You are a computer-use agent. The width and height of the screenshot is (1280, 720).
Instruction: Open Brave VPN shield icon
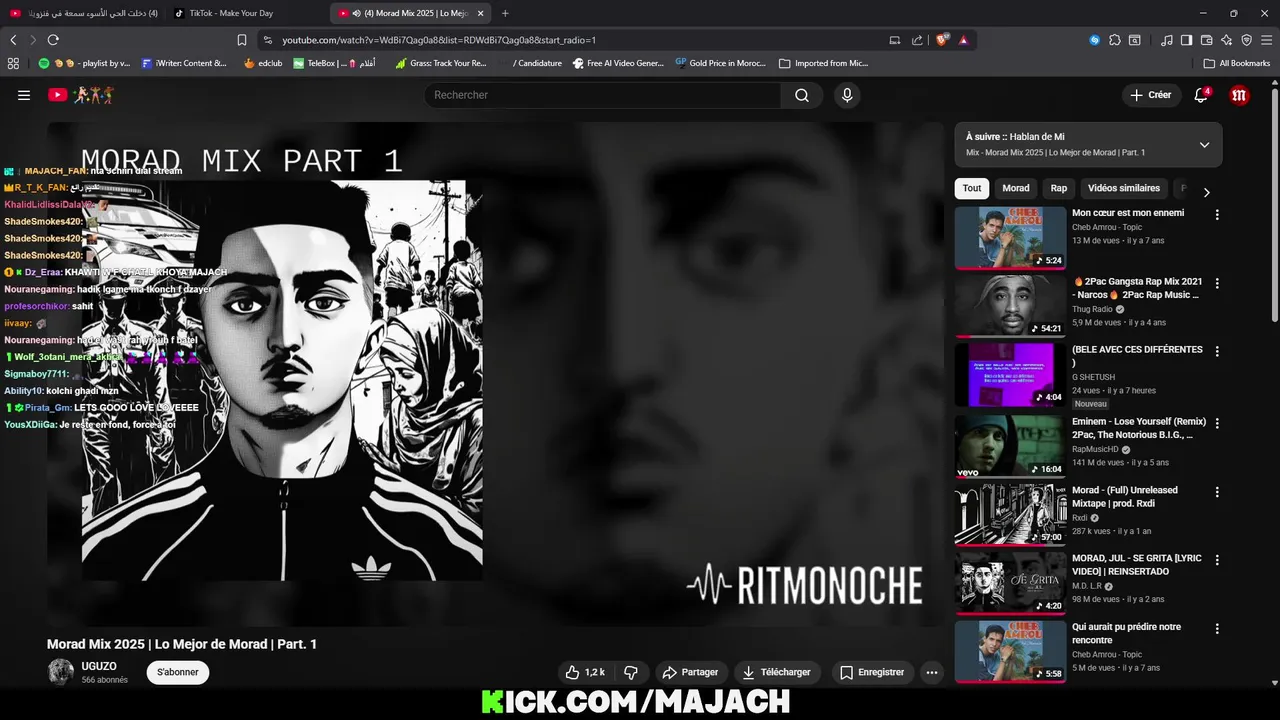coord(1247,40)
